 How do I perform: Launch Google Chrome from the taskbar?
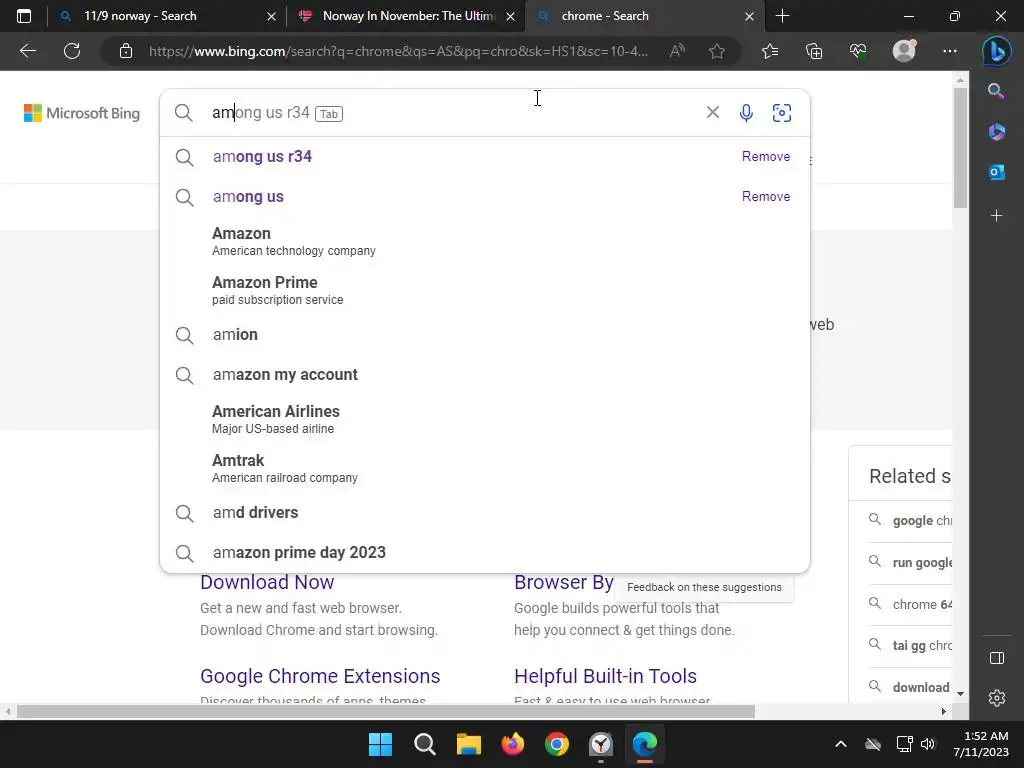pos(556,744)
